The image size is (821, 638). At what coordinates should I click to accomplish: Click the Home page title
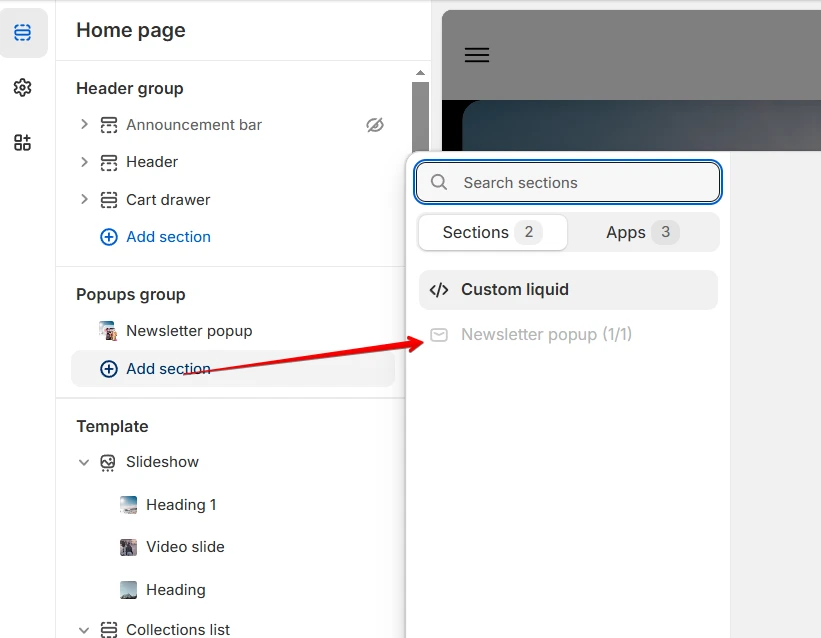(131, 30)
